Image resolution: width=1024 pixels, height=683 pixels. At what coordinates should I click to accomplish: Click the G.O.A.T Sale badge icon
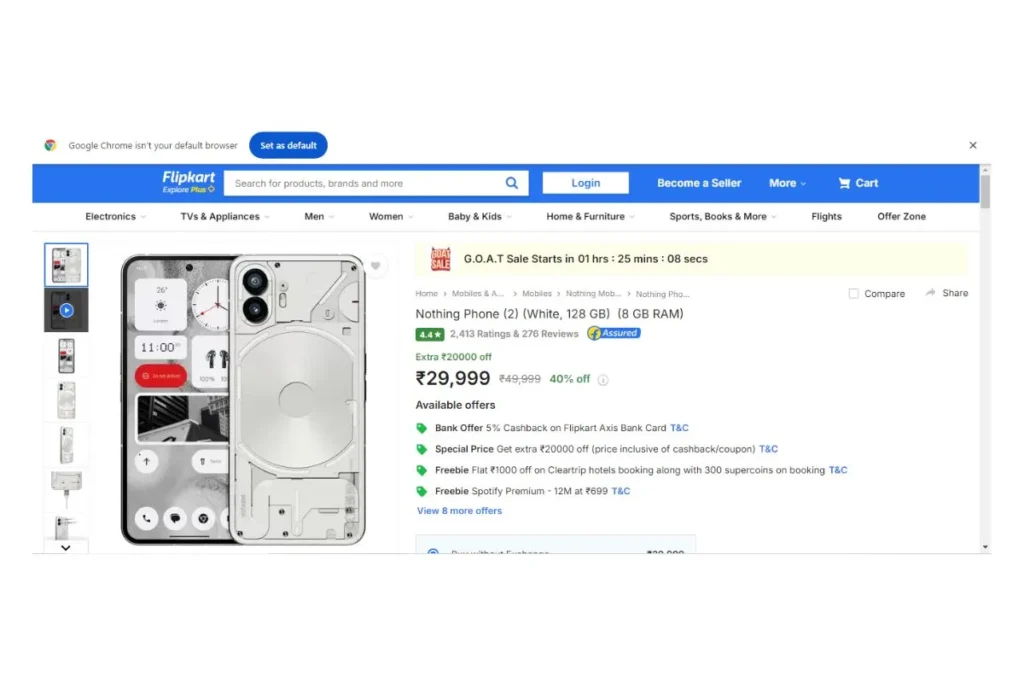[441, 259]
